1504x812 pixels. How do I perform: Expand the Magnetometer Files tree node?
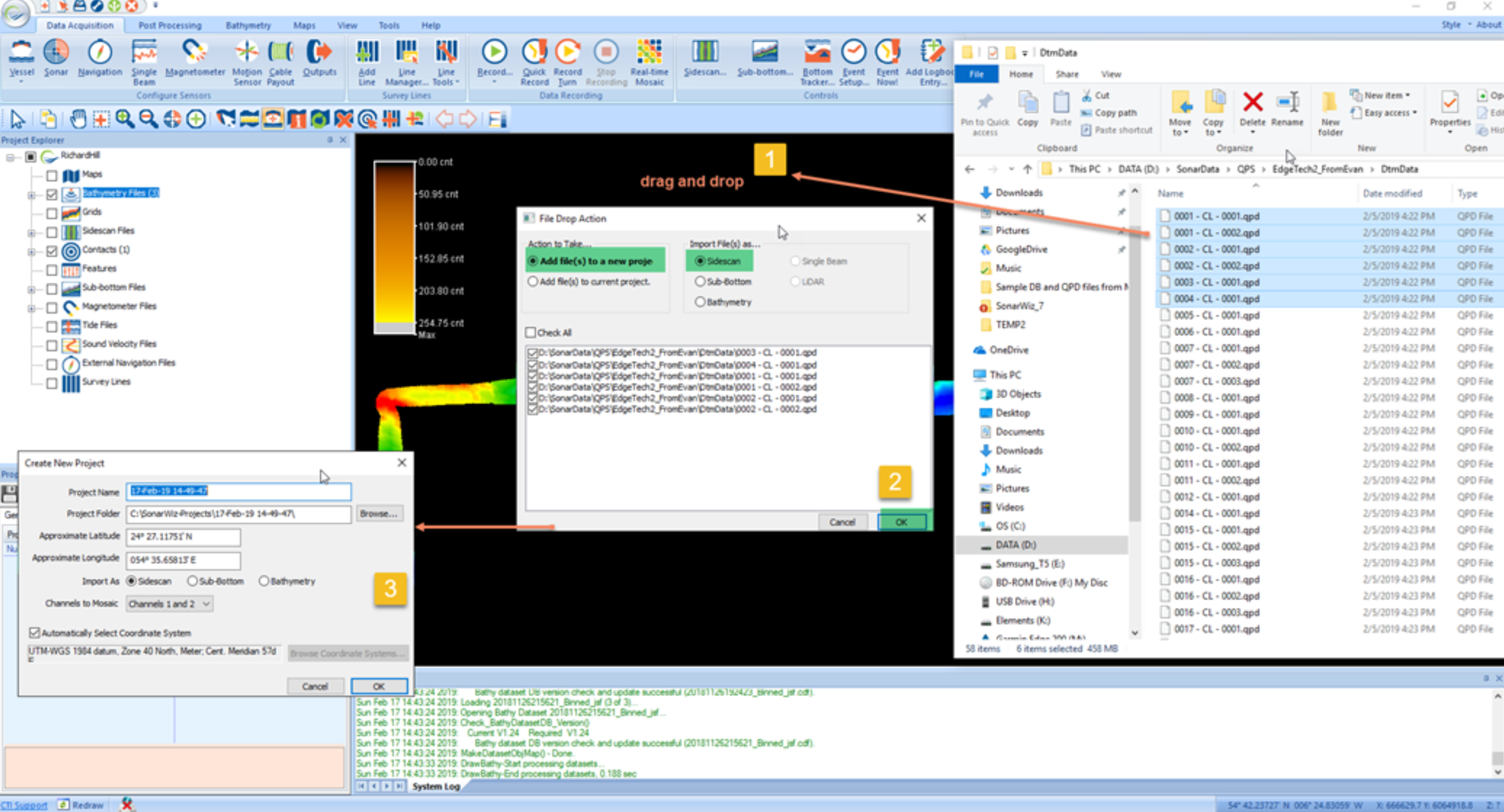tap(31, 308)
